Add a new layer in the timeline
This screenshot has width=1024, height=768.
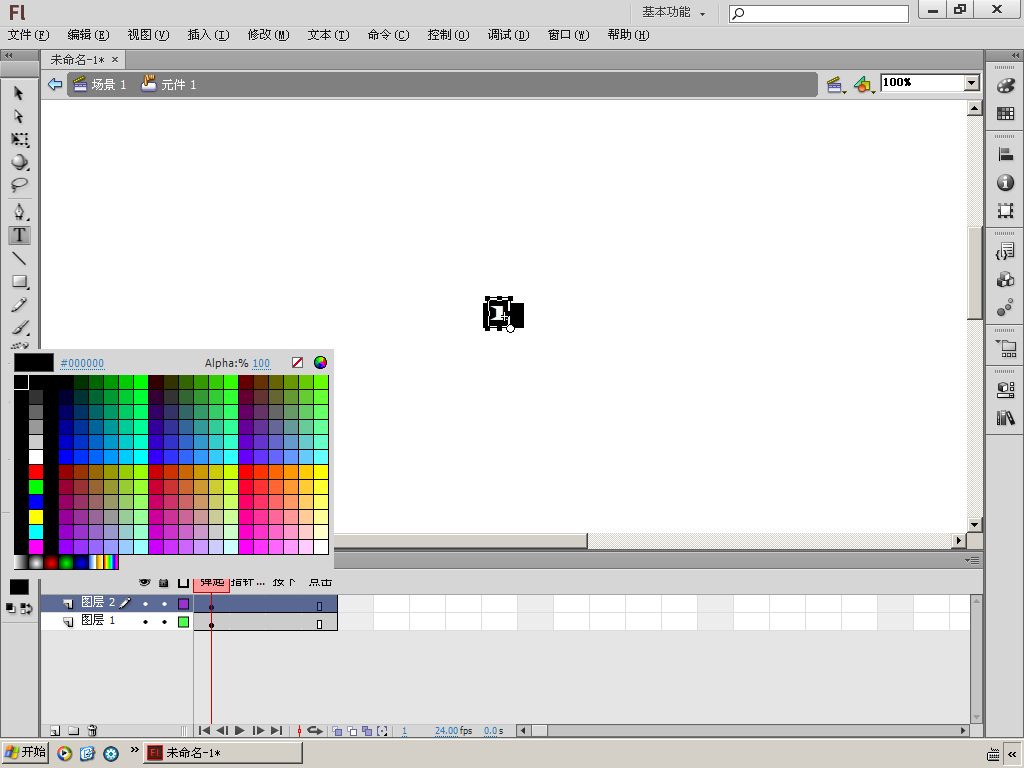tap(56, 731)
